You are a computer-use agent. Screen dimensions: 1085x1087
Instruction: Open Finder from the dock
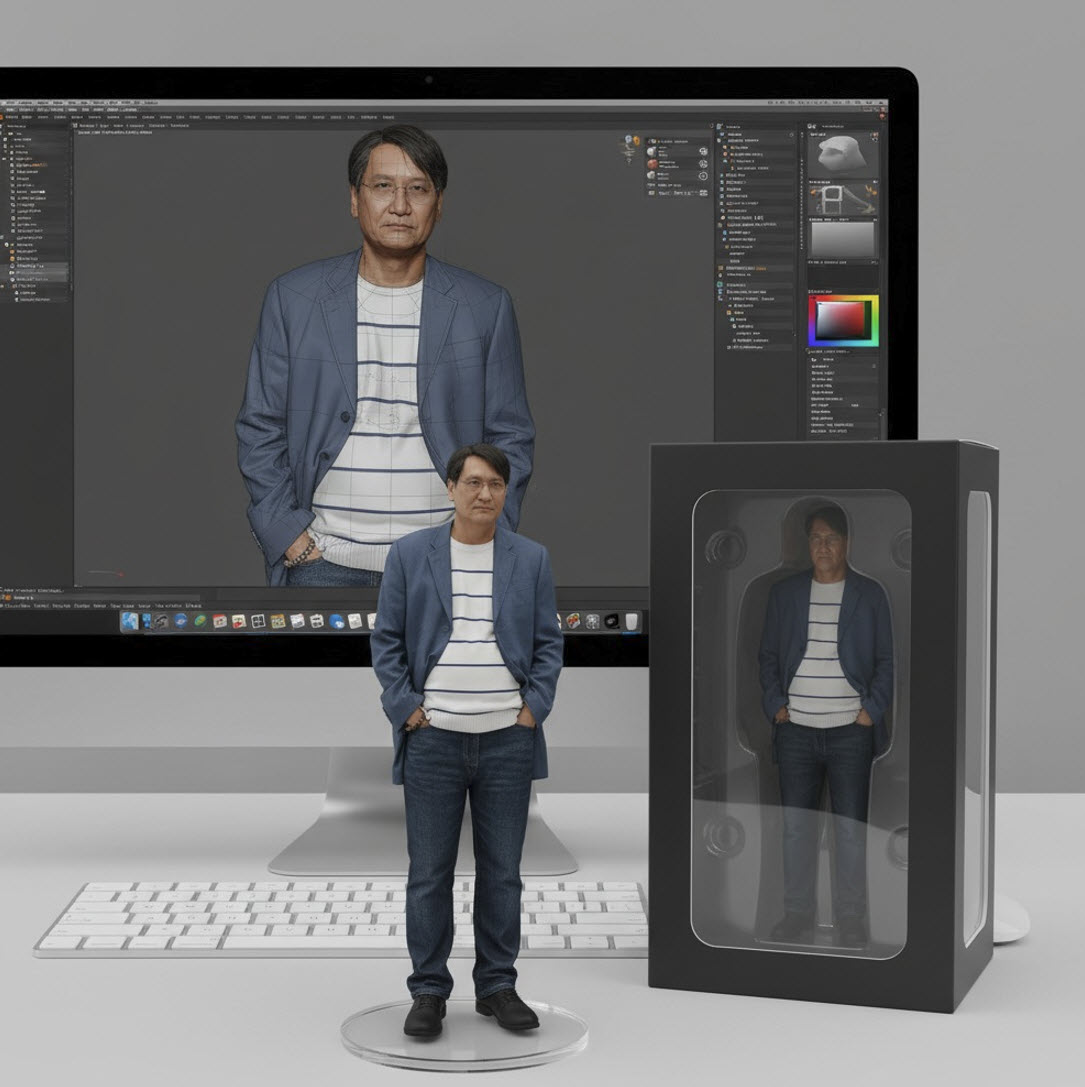pos(130,621)
